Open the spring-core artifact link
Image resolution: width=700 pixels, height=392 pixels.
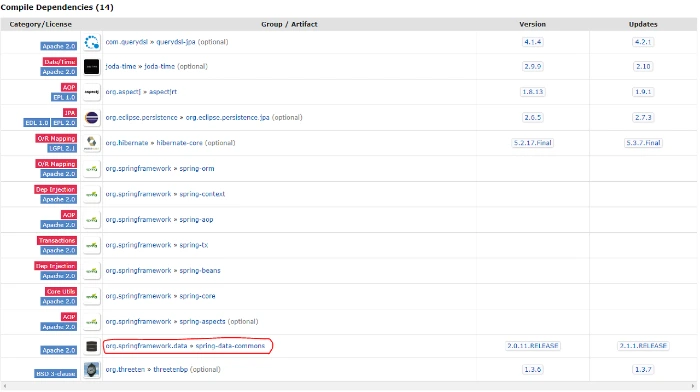pos(197,296)
